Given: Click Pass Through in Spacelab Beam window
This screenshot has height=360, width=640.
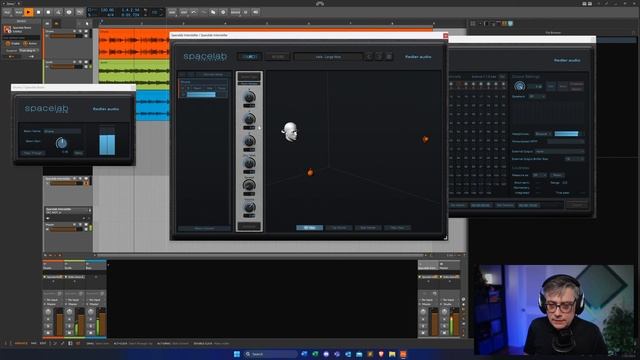Looking at the screenshot, I should (x=33, y=153).
